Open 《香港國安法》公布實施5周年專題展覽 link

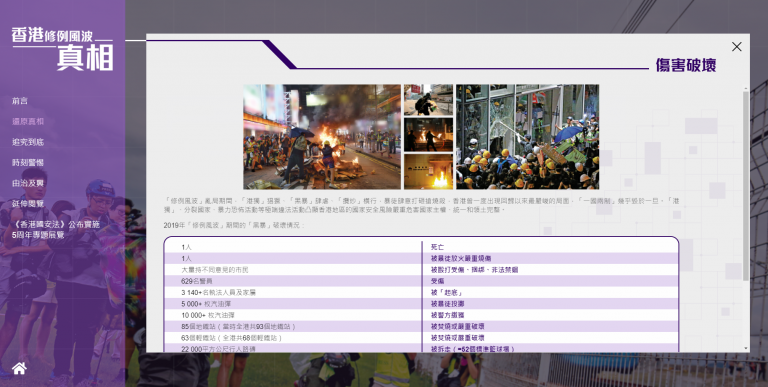pyautogui.click(x=56, y=230)
